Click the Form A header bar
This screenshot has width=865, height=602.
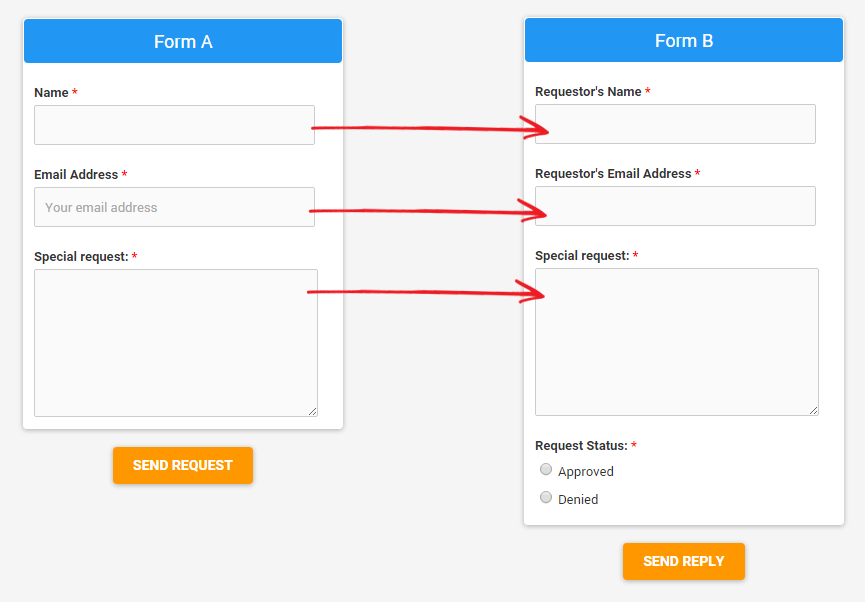point(183,41)
